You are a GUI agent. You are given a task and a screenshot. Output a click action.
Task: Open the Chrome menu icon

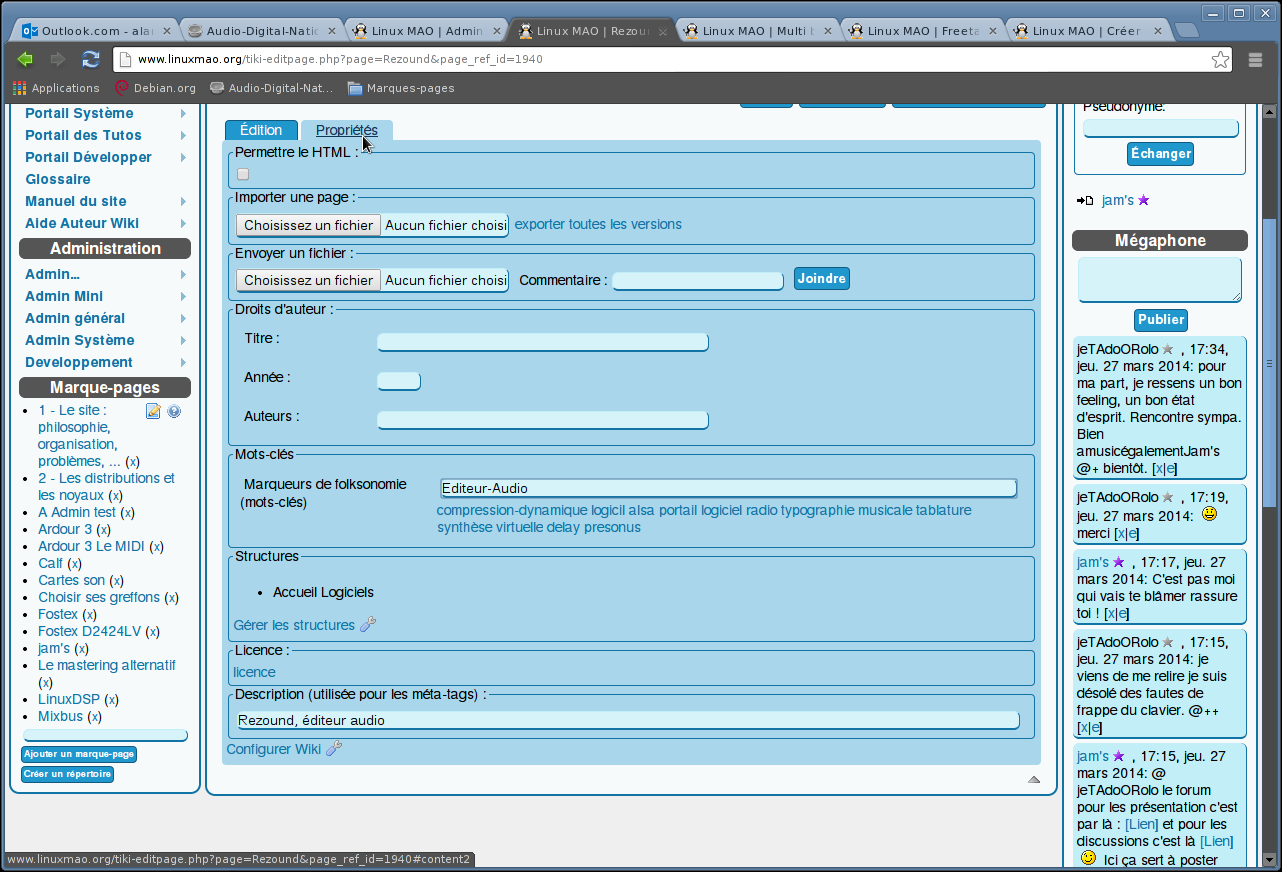(x=1256, y=60)
